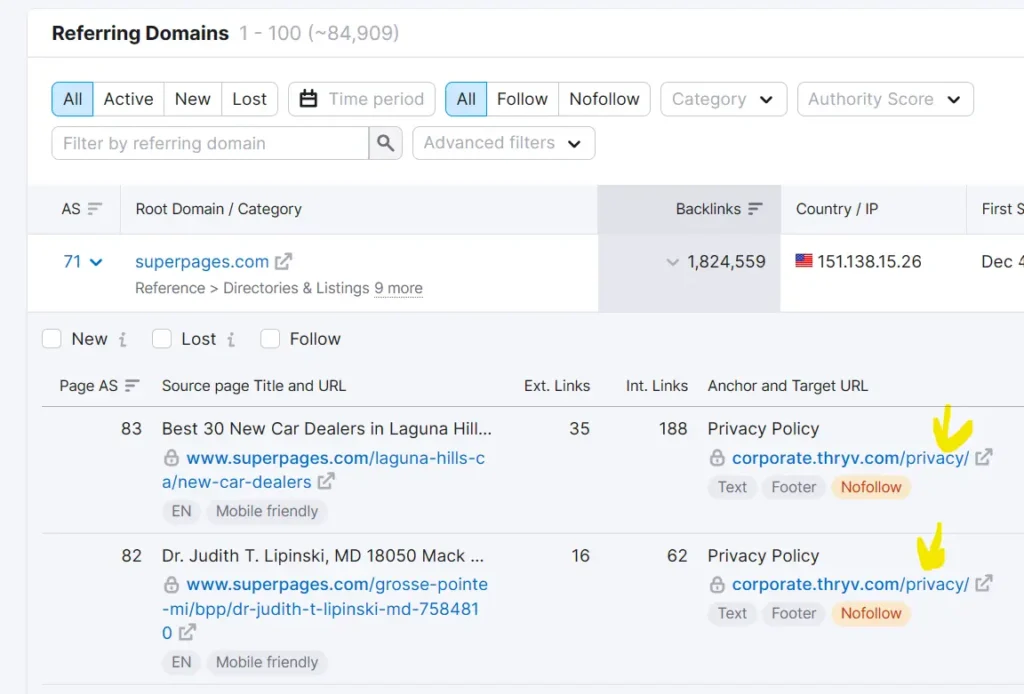Select the Lost domains tab

[249, 99]
